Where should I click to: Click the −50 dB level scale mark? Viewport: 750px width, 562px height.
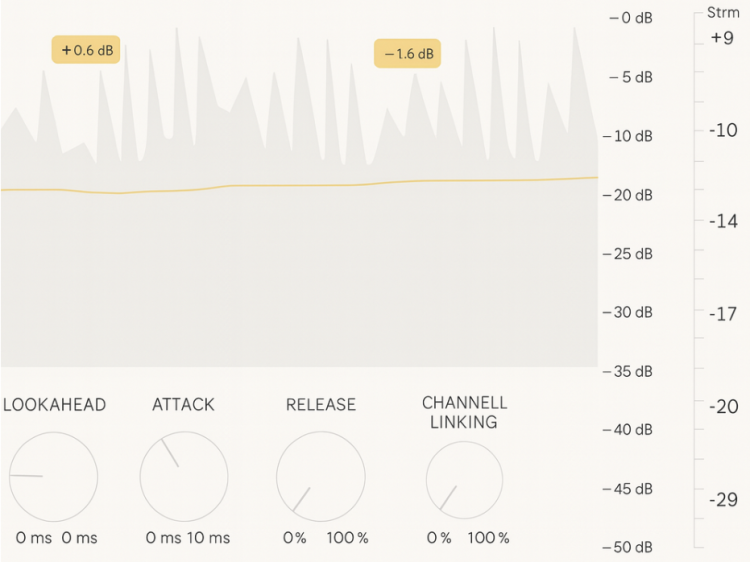[632, 547]
